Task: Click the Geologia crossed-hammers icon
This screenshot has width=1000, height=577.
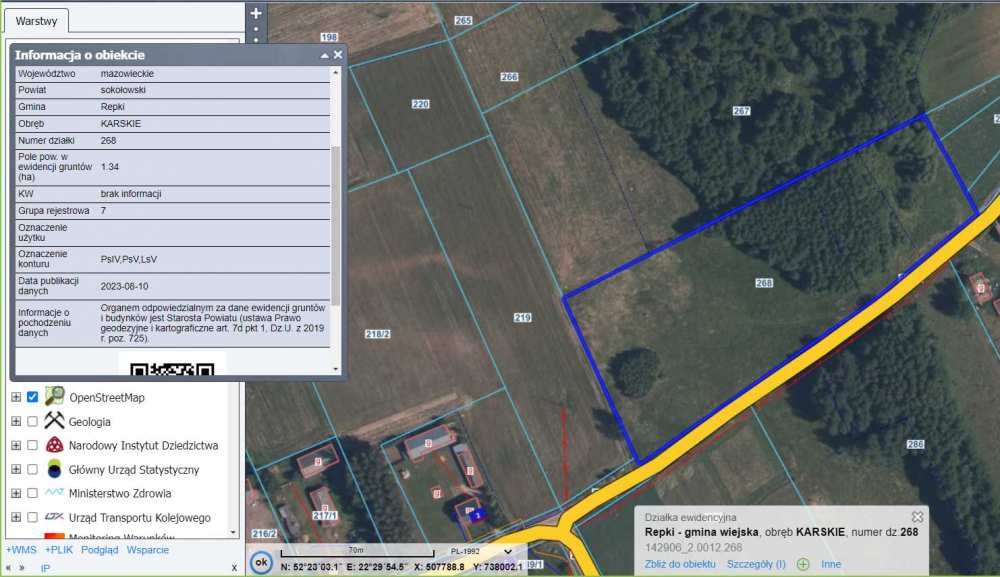Action: pos(54,421)
